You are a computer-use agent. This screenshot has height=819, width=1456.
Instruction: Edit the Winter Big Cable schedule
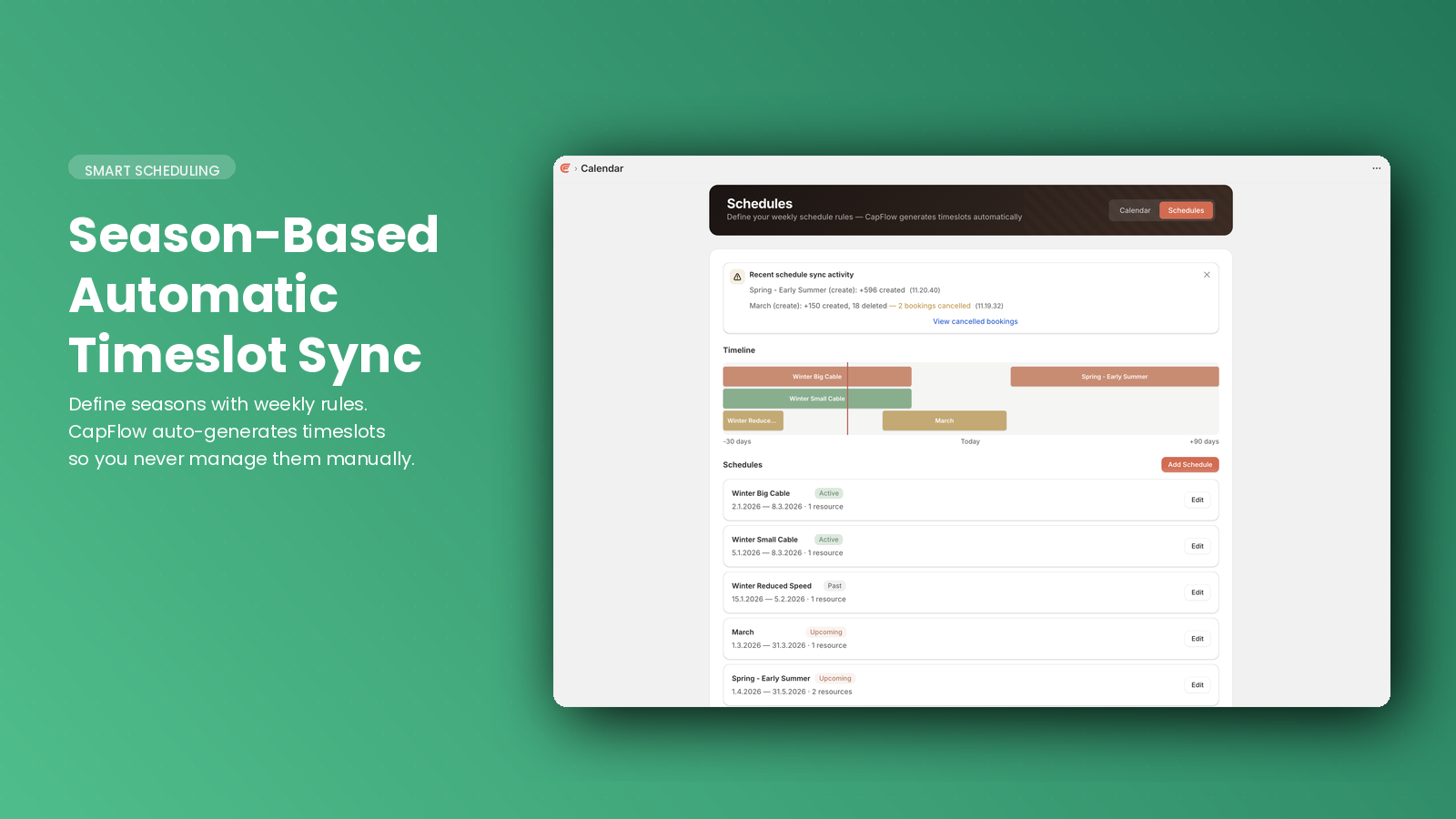1197,500
